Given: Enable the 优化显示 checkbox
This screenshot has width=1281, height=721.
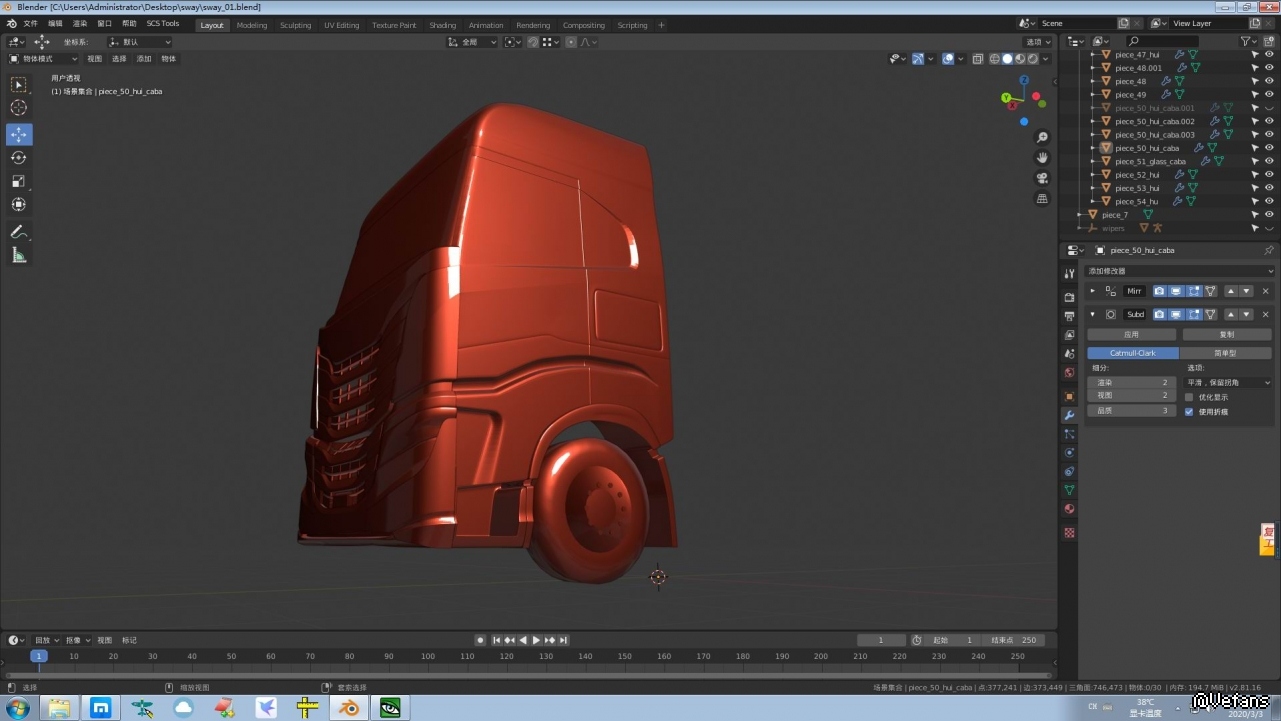Looking at the screenshot, I should point(1189,397).
